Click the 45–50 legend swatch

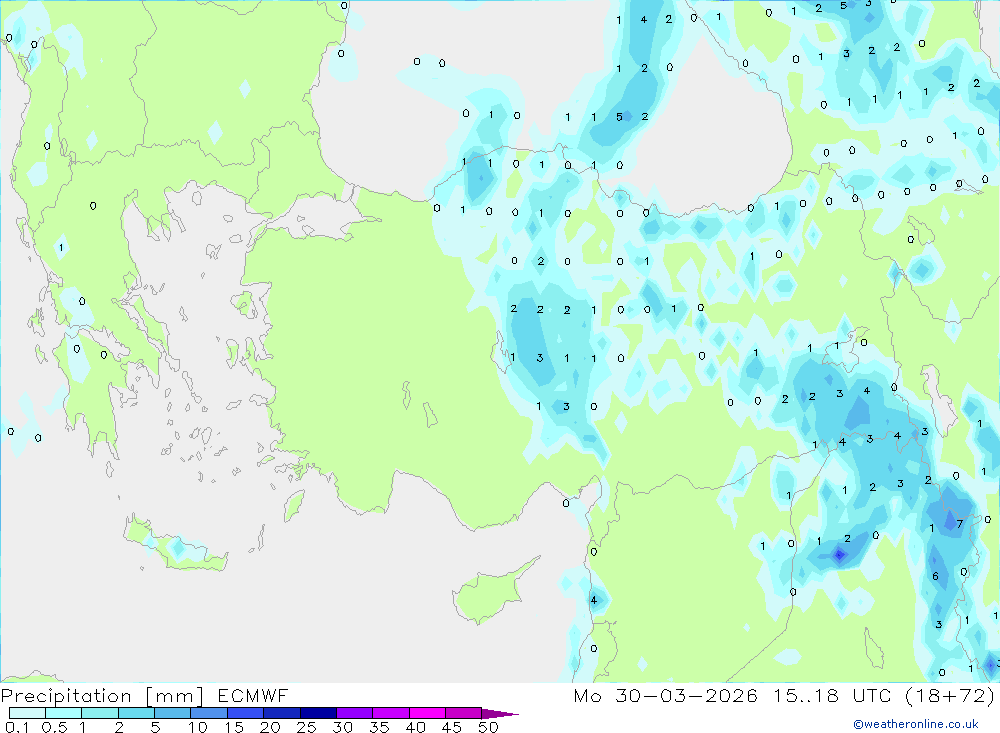[464, 713]
